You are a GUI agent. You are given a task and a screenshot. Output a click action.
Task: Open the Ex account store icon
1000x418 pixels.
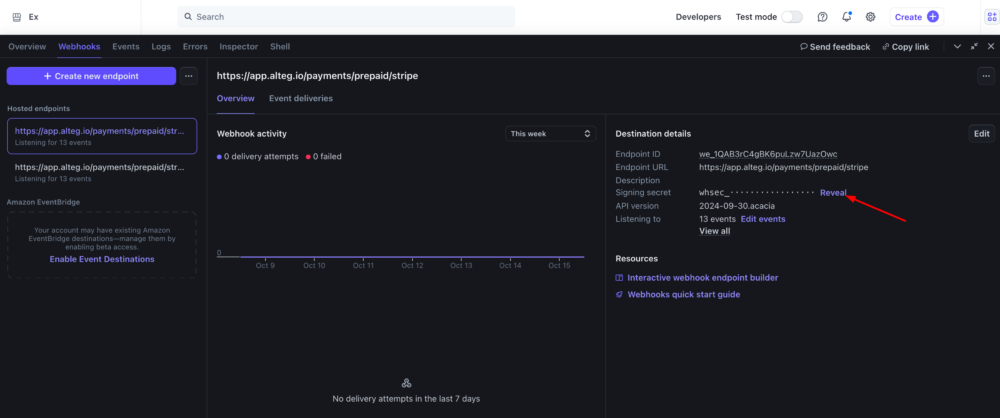[x=17, y=17]
